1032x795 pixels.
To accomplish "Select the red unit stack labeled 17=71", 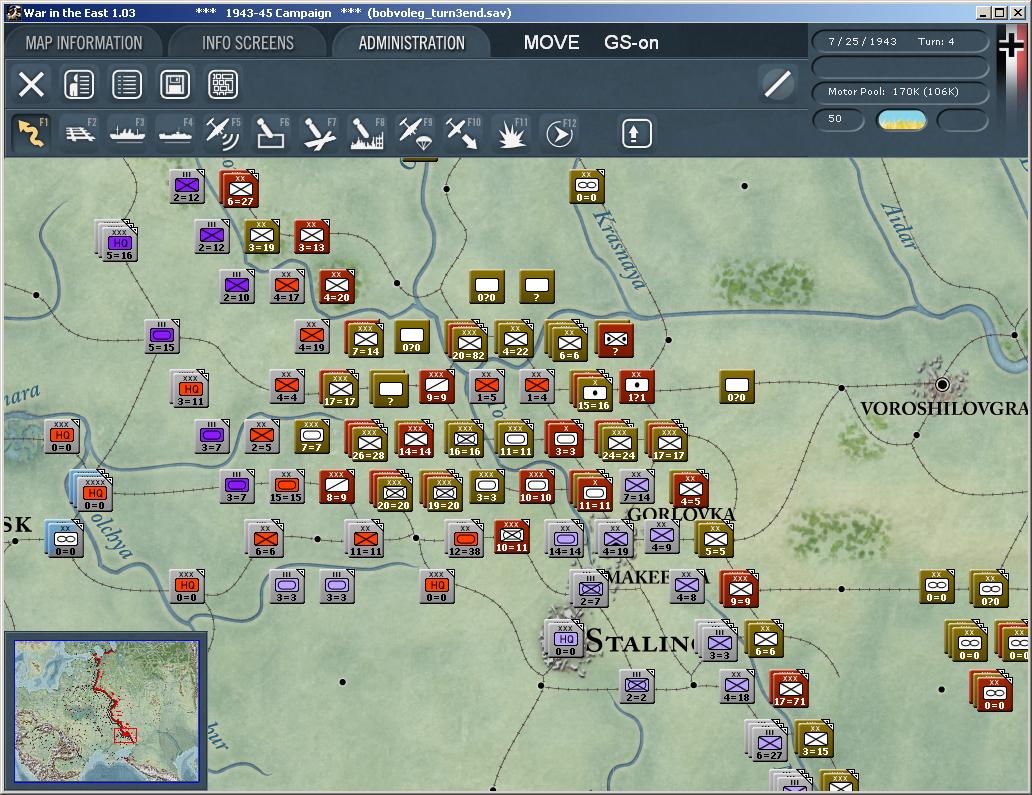I will 789,688.
